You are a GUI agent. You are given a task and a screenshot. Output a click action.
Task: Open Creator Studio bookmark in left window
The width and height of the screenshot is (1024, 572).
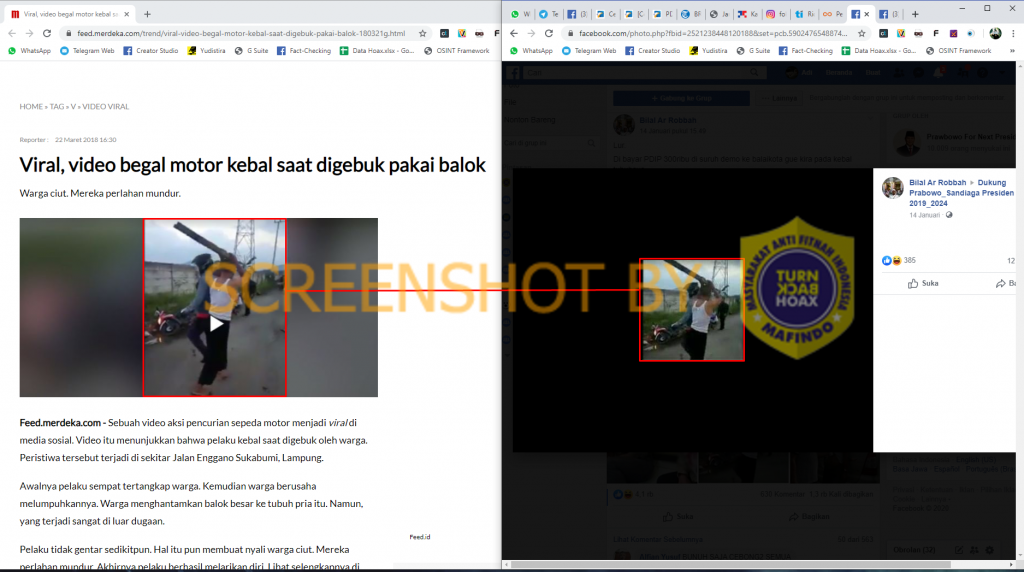150,50
